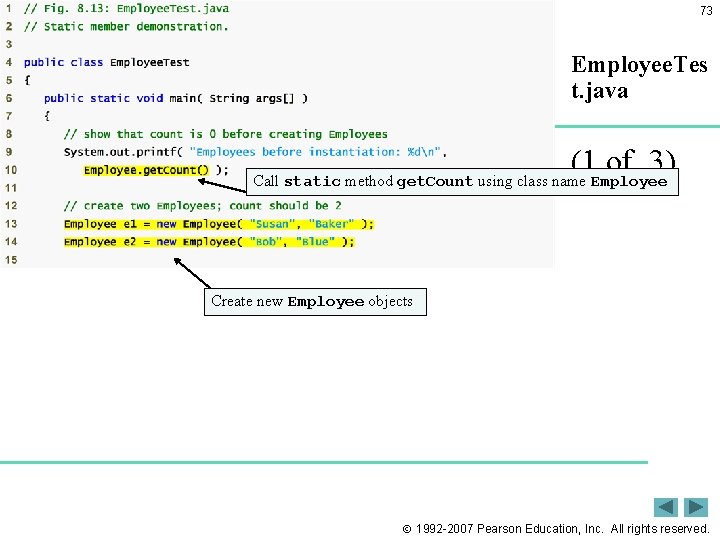Click the highlighted Employee e2 Bob Blue line
This screenshot has width=720, height=540.
coord(209,242)
